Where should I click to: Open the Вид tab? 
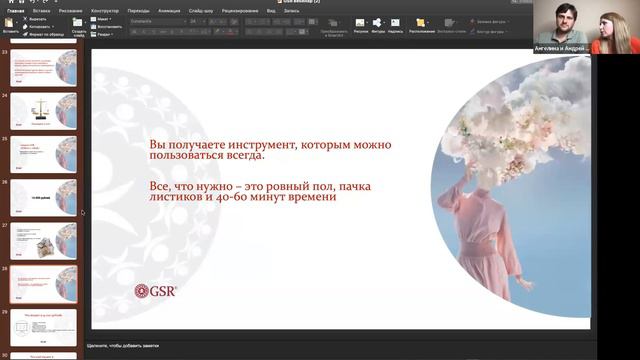[x=271, y=11]
